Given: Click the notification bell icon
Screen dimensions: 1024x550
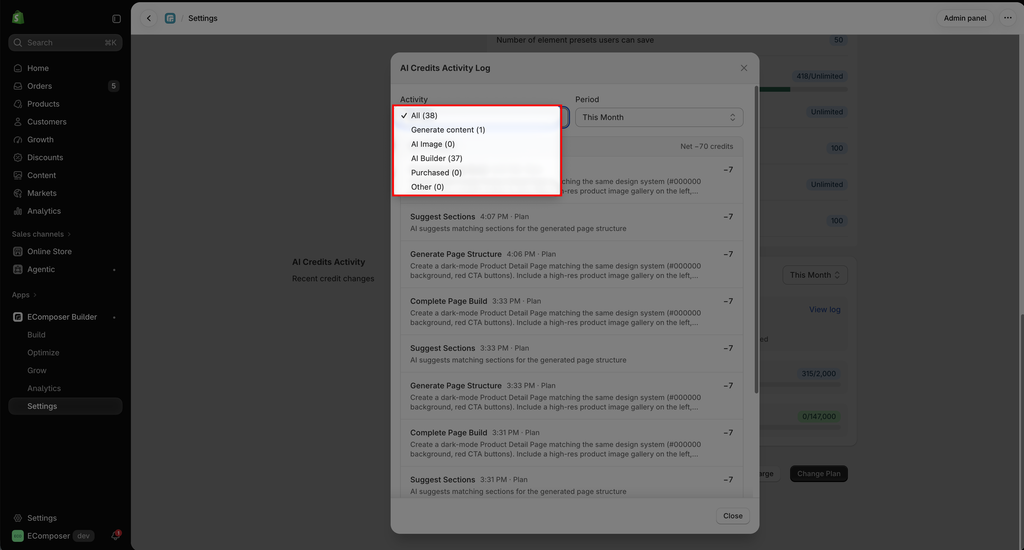Looking at the screenshot, I should point(116,536).
